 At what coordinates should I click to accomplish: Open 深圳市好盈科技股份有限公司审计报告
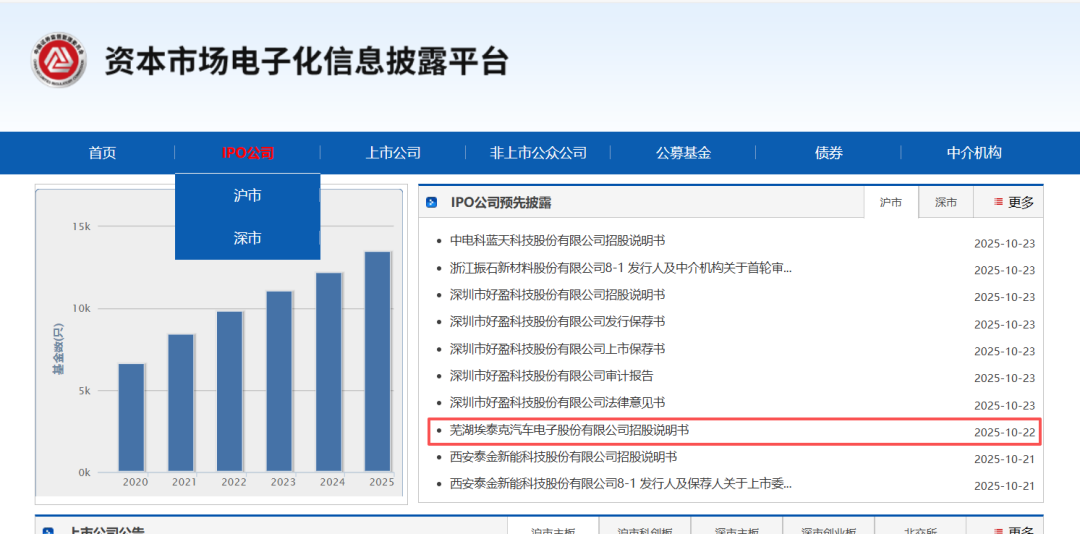coord(551,376)
